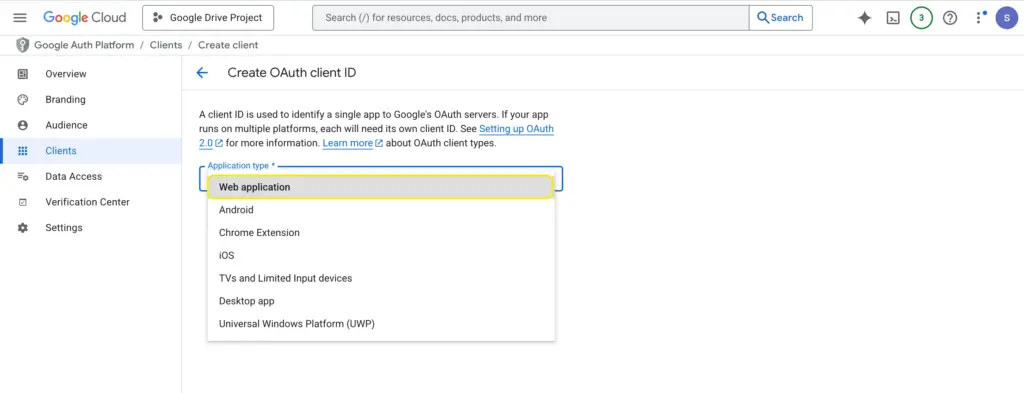The width and height of the screenshot is (1024, 393).
Task: Click the external-link icon after 2.0
Action: (219, 143)
